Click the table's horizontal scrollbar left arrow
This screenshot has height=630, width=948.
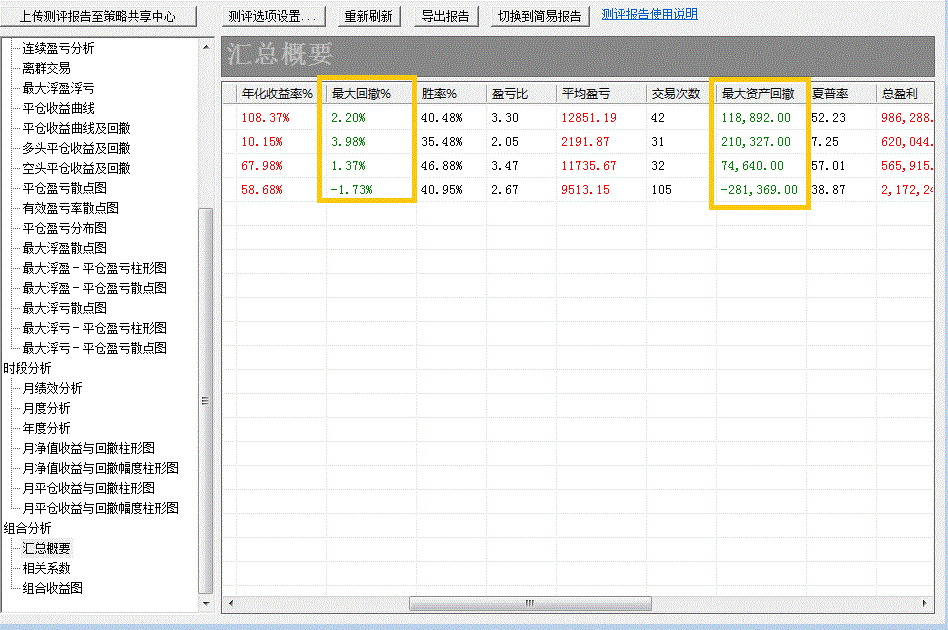pos(230,603)
